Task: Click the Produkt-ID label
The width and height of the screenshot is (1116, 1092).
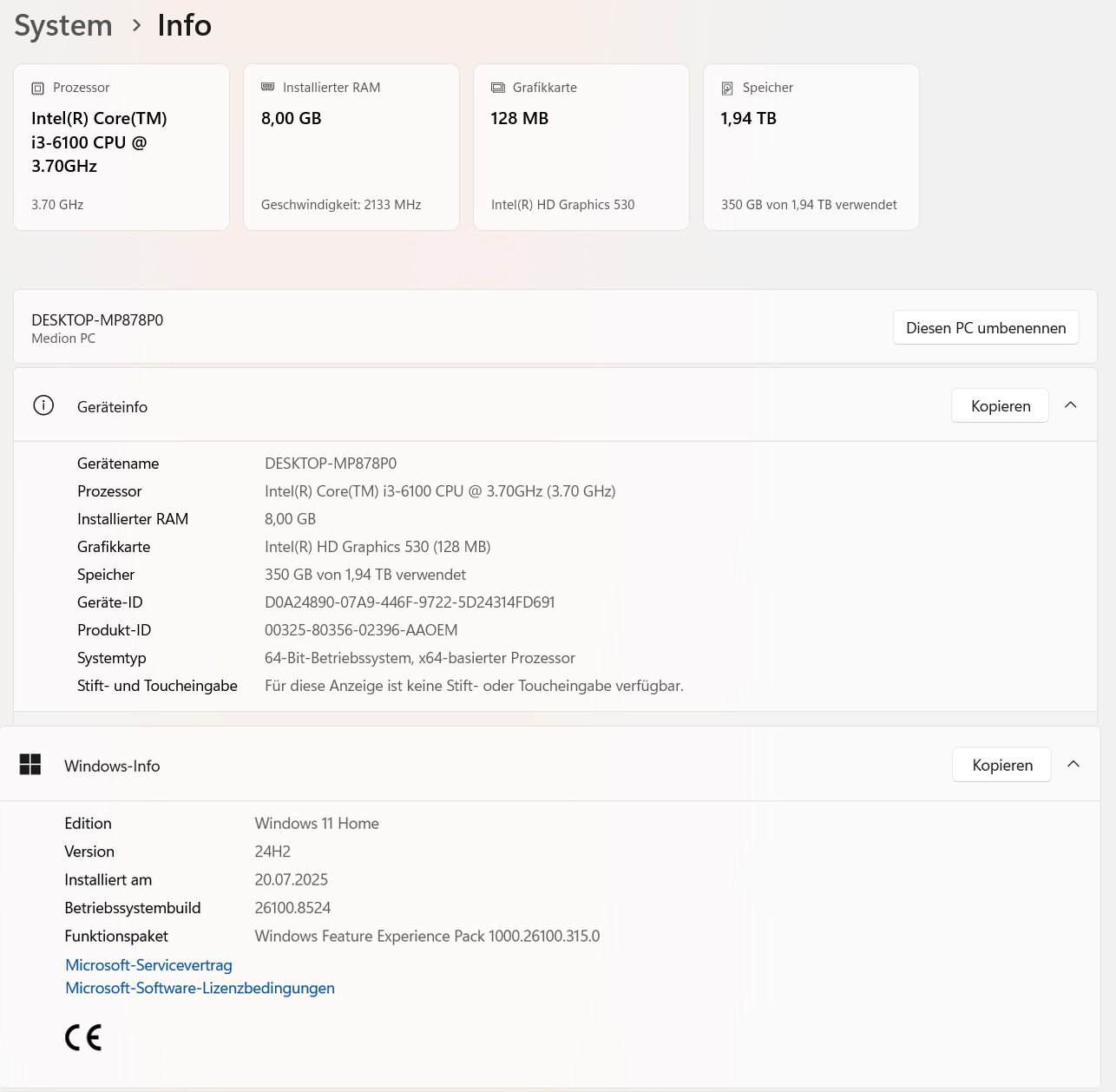Action: (x=114, y=630)
